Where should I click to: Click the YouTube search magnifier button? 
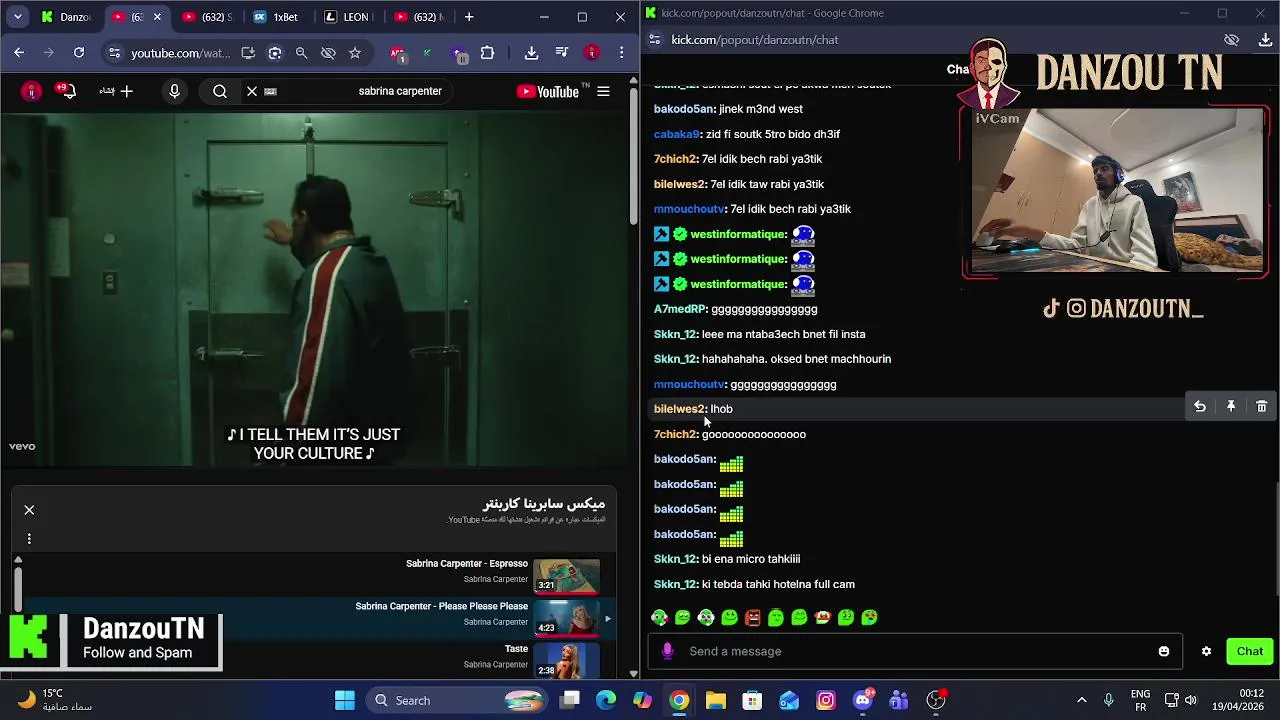(220, 91)
